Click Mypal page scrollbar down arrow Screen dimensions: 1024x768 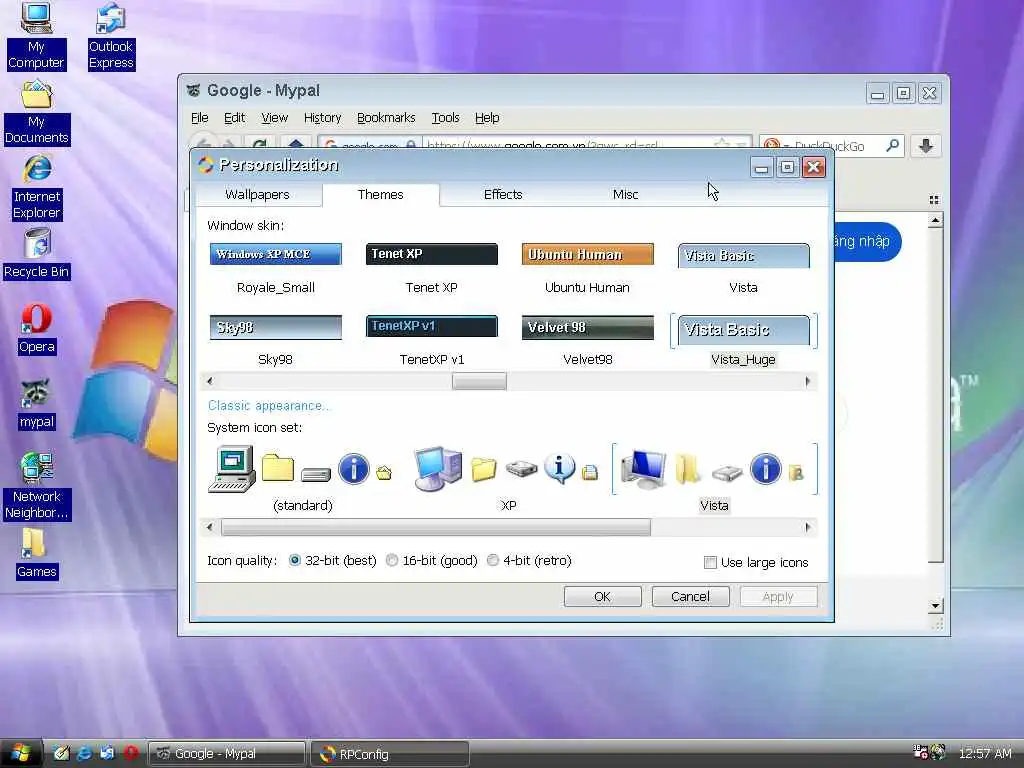pos(935,605)
